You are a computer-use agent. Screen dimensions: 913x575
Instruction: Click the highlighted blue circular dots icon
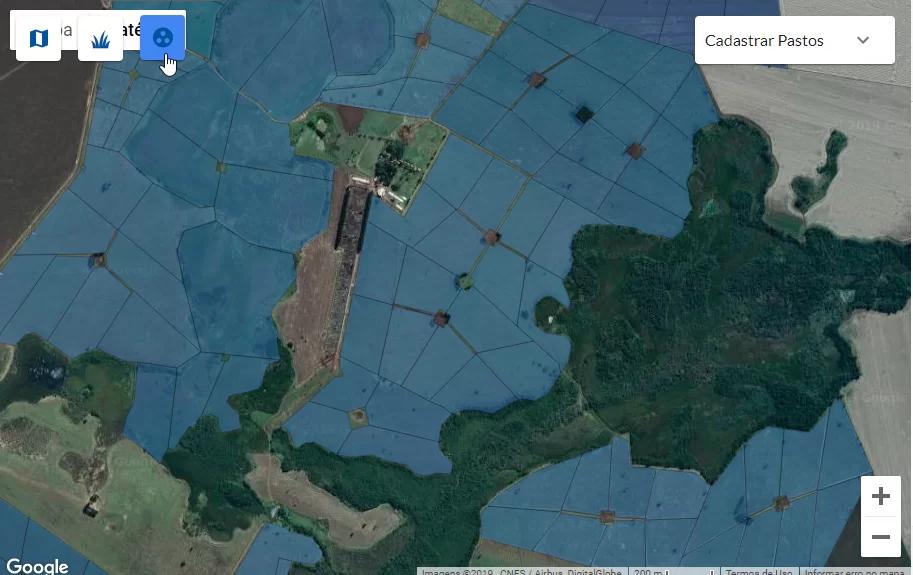(x=162, y=39)
